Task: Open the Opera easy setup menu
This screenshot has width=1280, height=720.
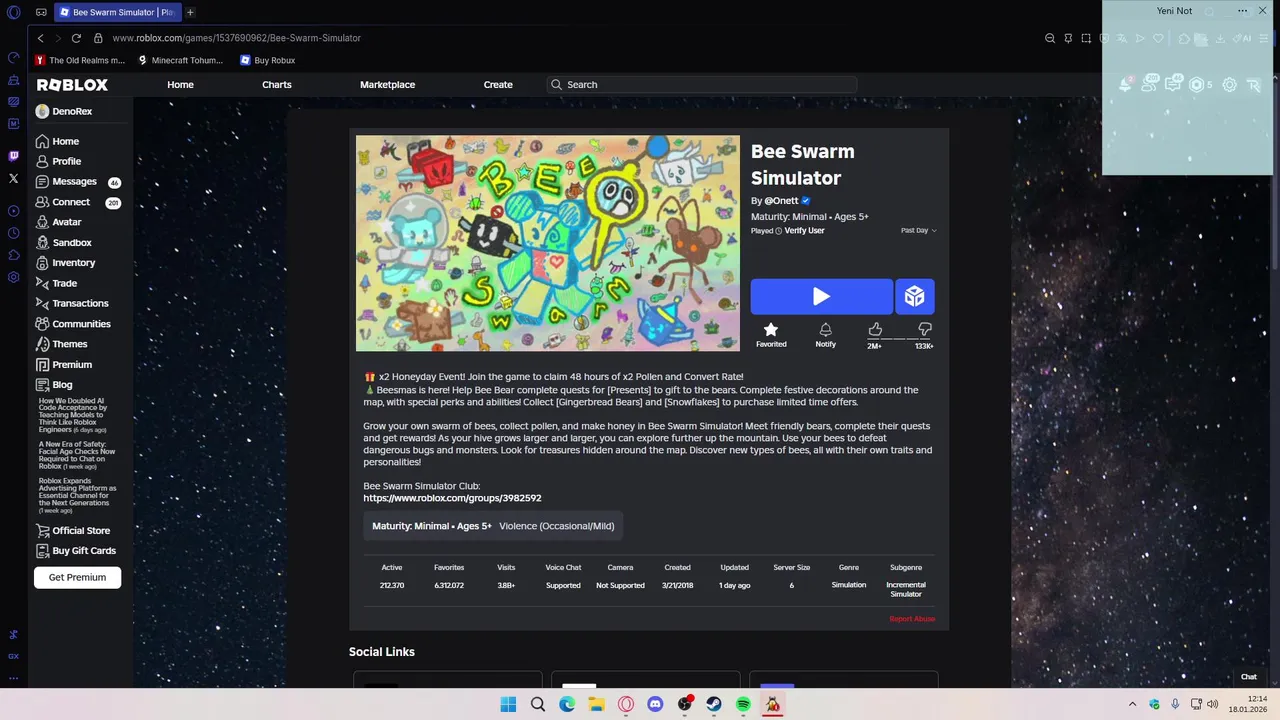Action: [1262, 38]
